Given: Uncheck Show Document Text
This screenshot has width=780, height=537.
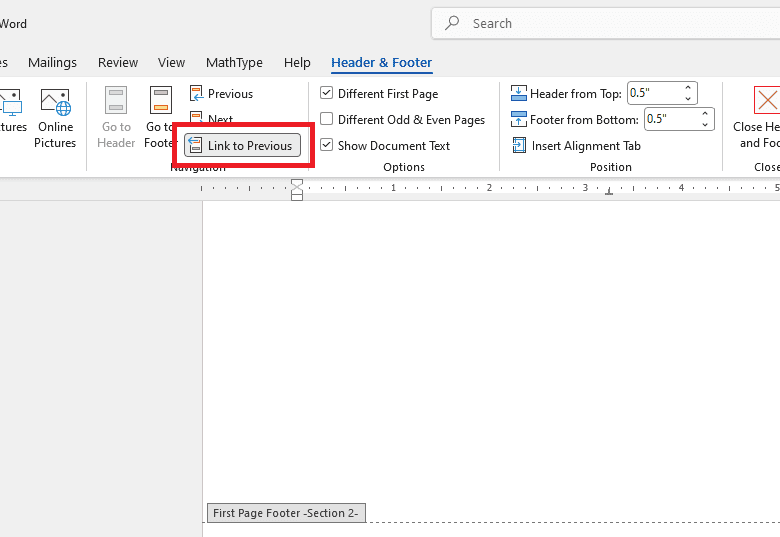Looking at the screenshot, I should coord(326,145).
